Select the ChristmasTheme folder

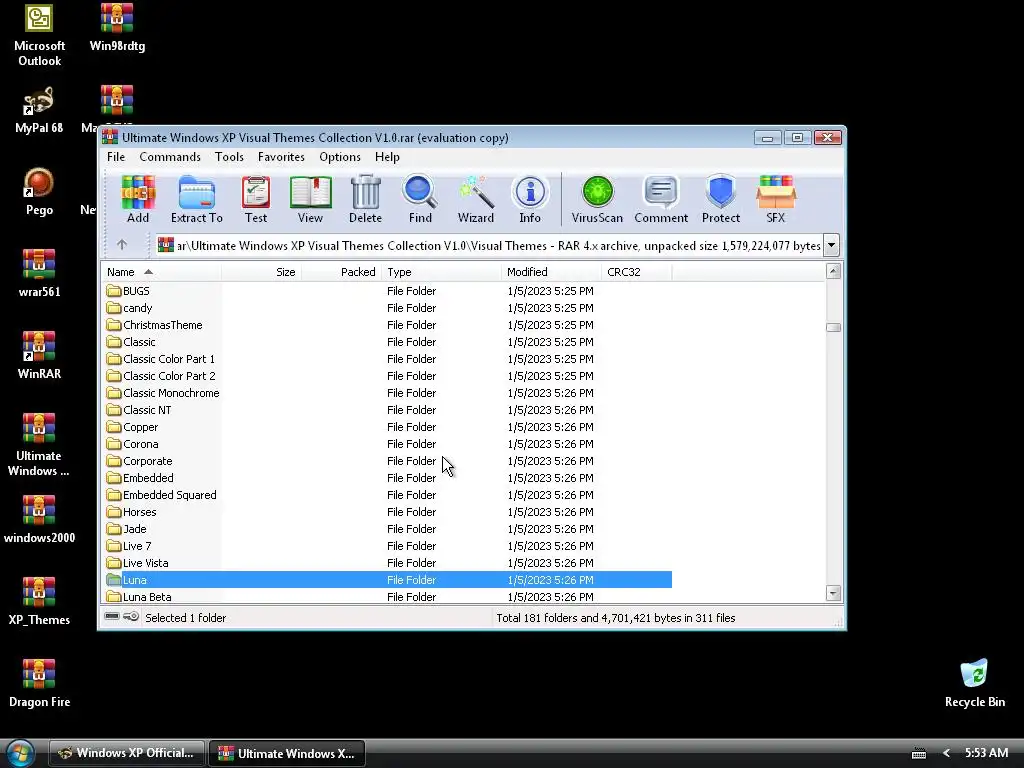pyautogui.click(x=155, y=325)
